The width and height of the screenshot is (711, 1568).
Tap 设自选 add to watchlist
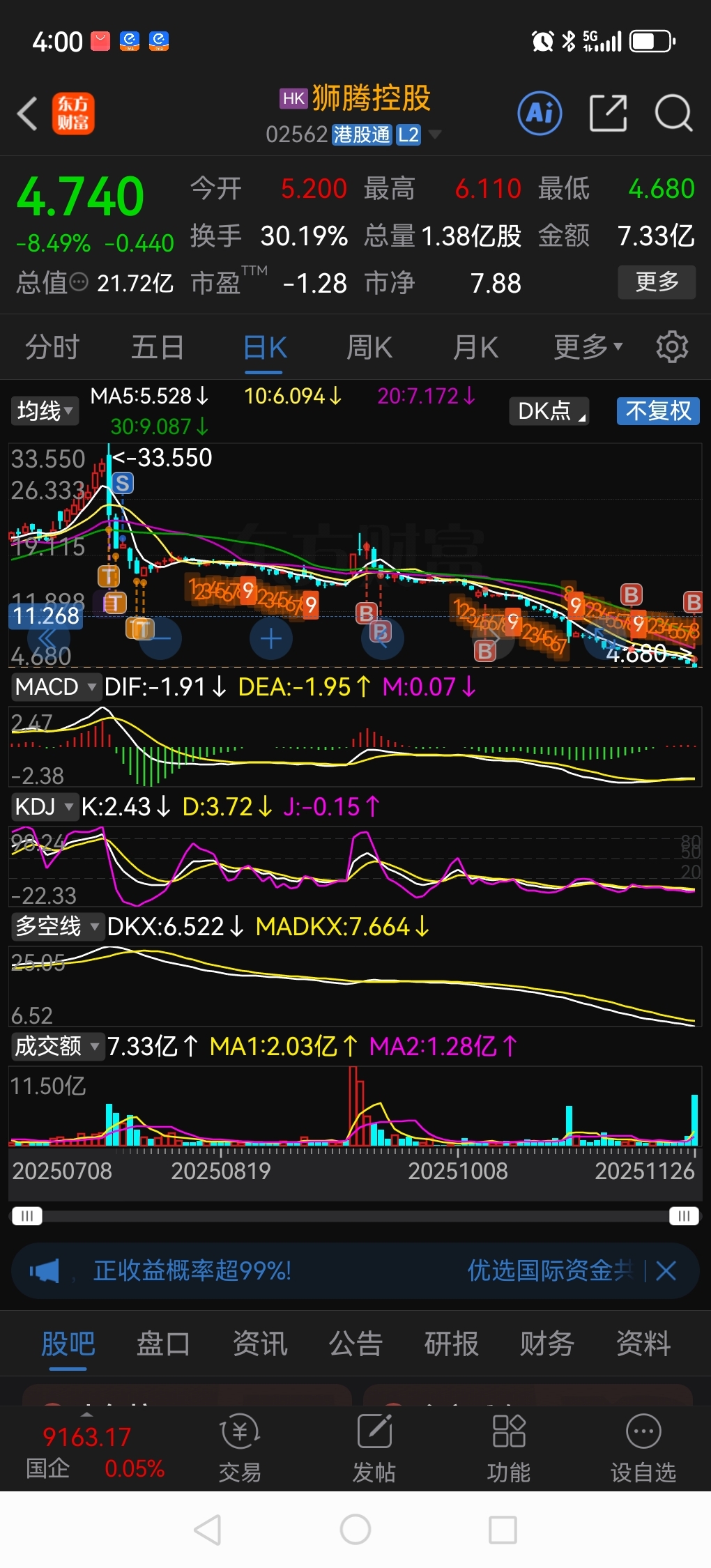[x=643, y=1448]
